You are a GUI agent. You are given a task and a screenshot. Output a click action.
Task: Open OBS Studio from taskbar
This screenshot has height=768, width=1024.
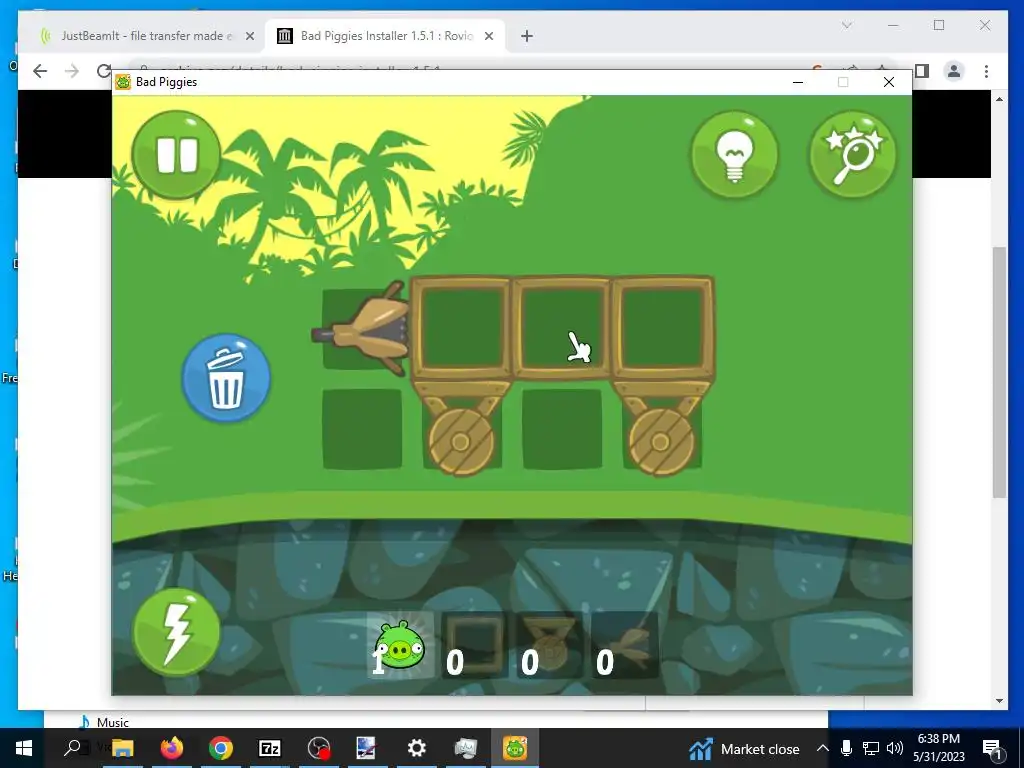pos(319,748)
